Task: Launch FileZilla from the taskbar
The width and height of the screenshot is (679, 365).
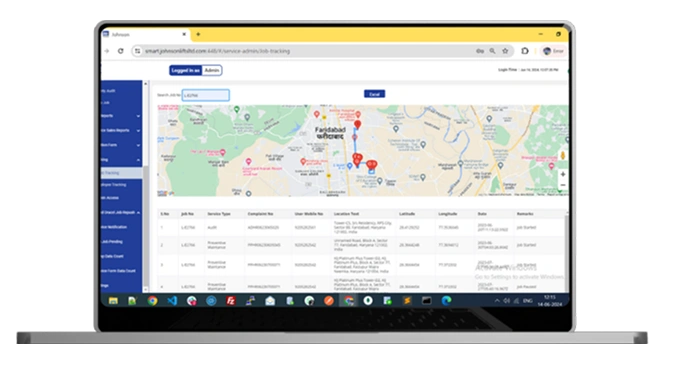Action: pos(231,300)
